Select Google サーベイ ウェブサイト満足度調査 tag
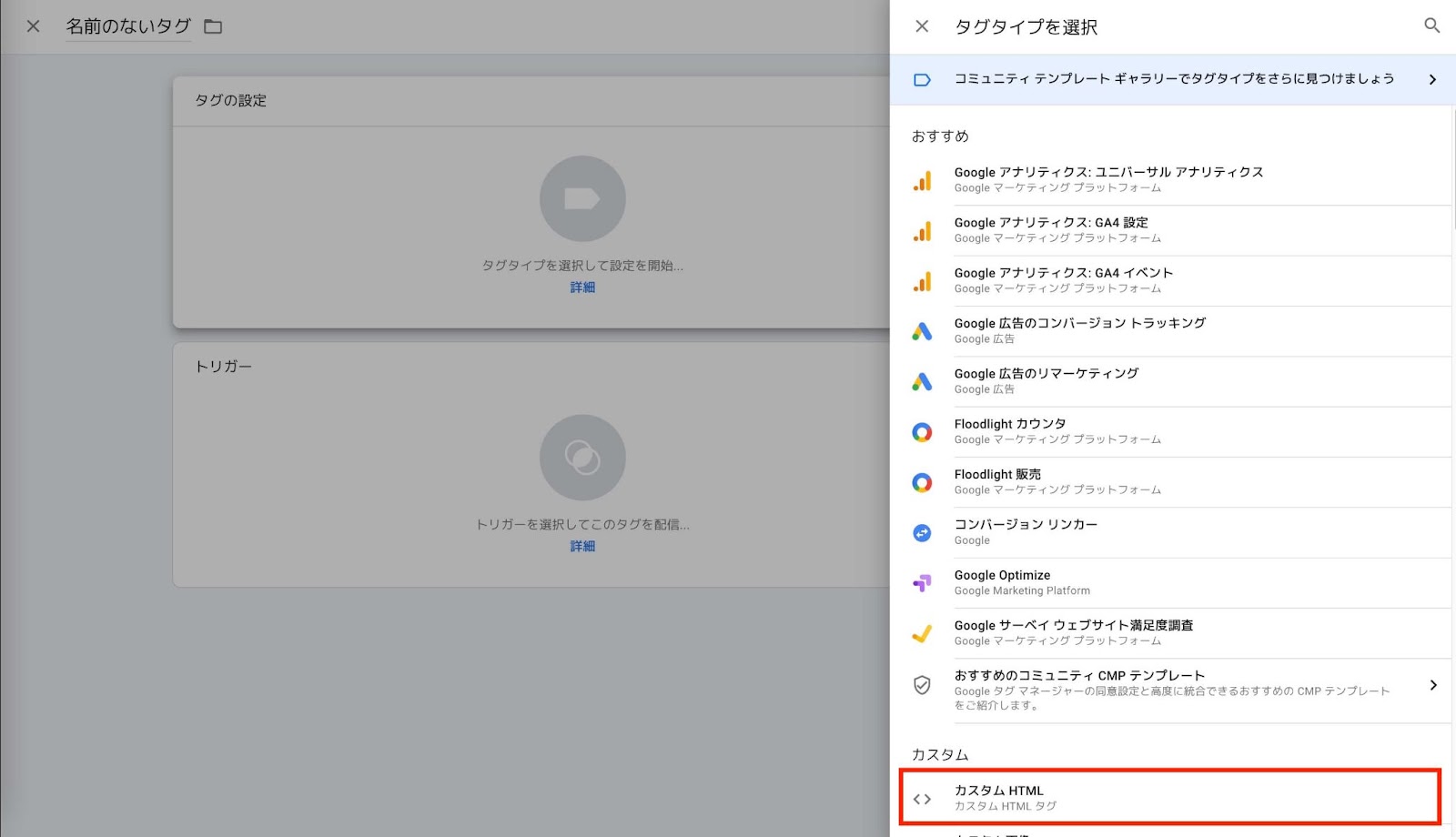 (x=1172, y=633)
